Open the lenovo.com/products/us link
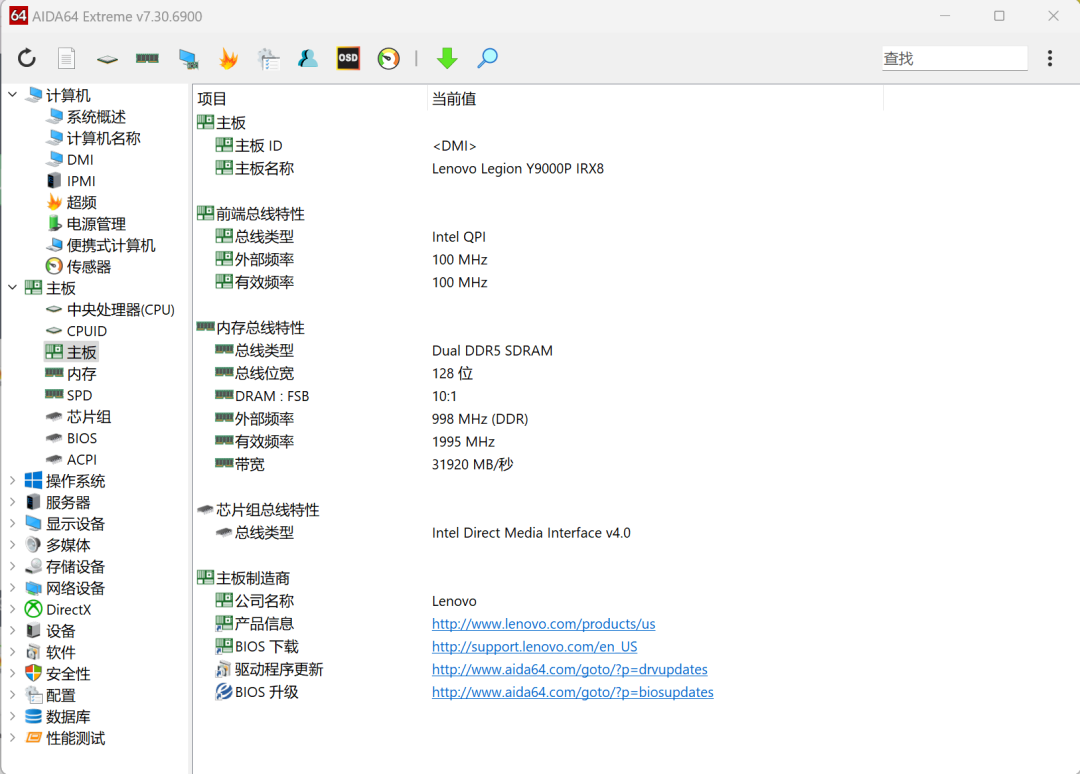This screenshot has height=774, width=1080. point(543,623)
